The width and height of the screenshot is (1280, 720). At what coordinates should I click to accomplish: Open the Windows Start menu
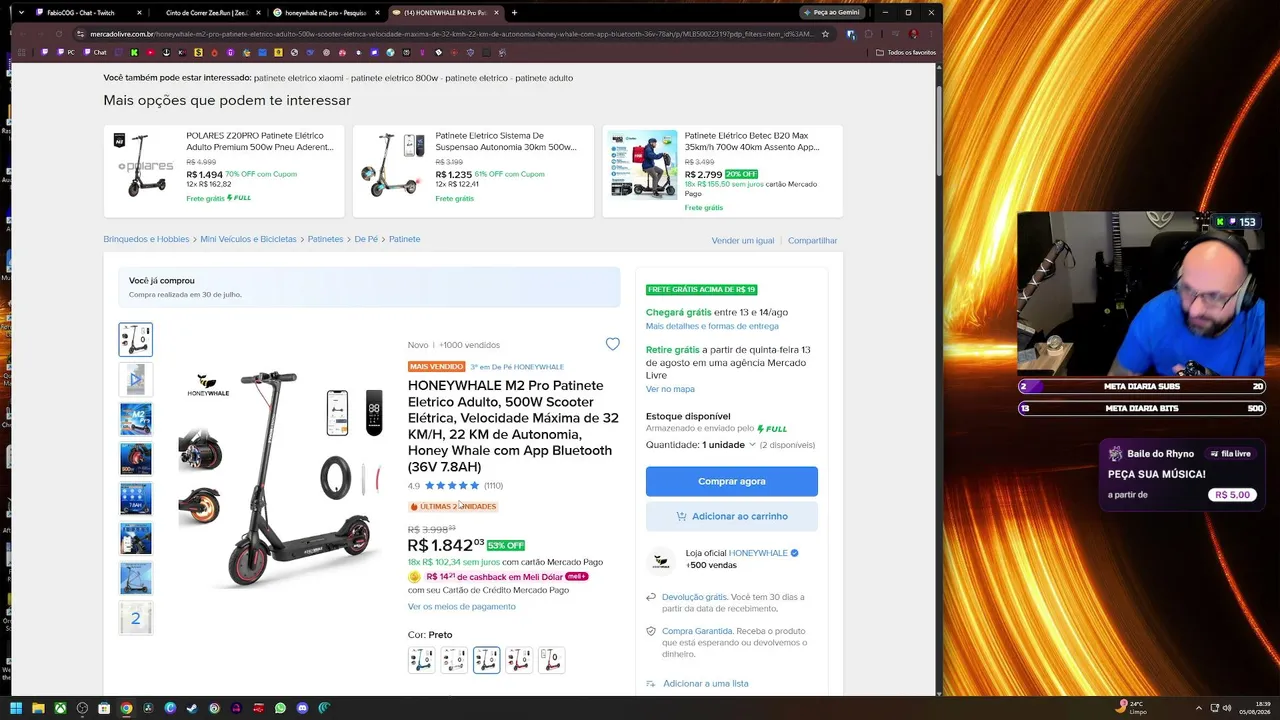(x=16, y=708)
